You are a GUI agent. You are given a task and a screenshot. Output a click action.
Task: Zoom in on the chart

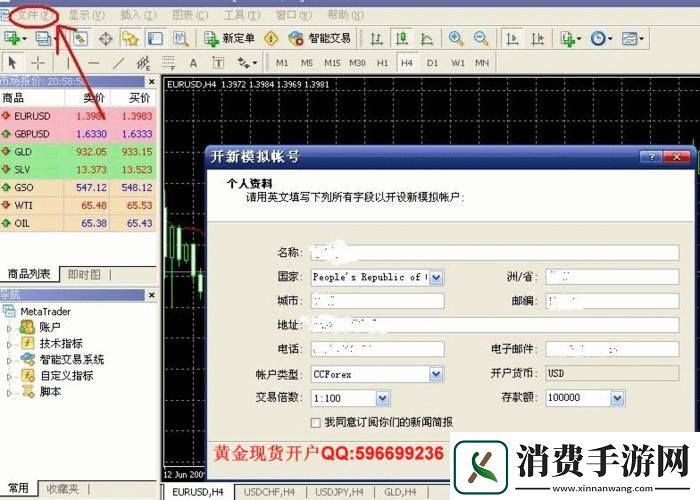pos(455,39)
